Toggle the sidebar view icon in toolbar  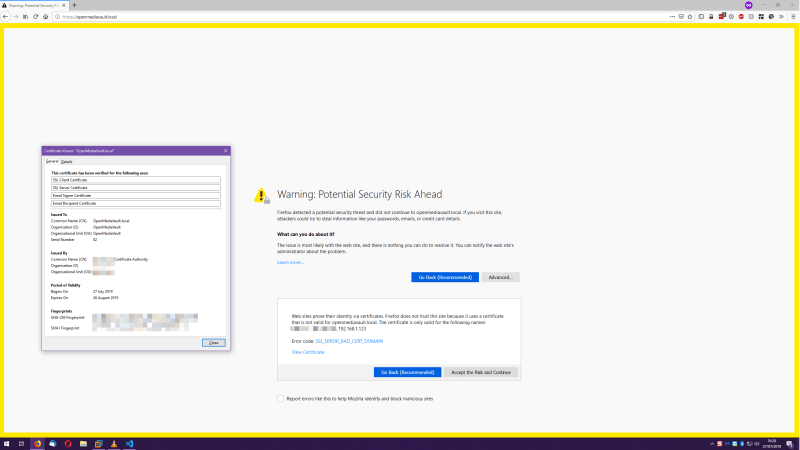pos(701,17)
